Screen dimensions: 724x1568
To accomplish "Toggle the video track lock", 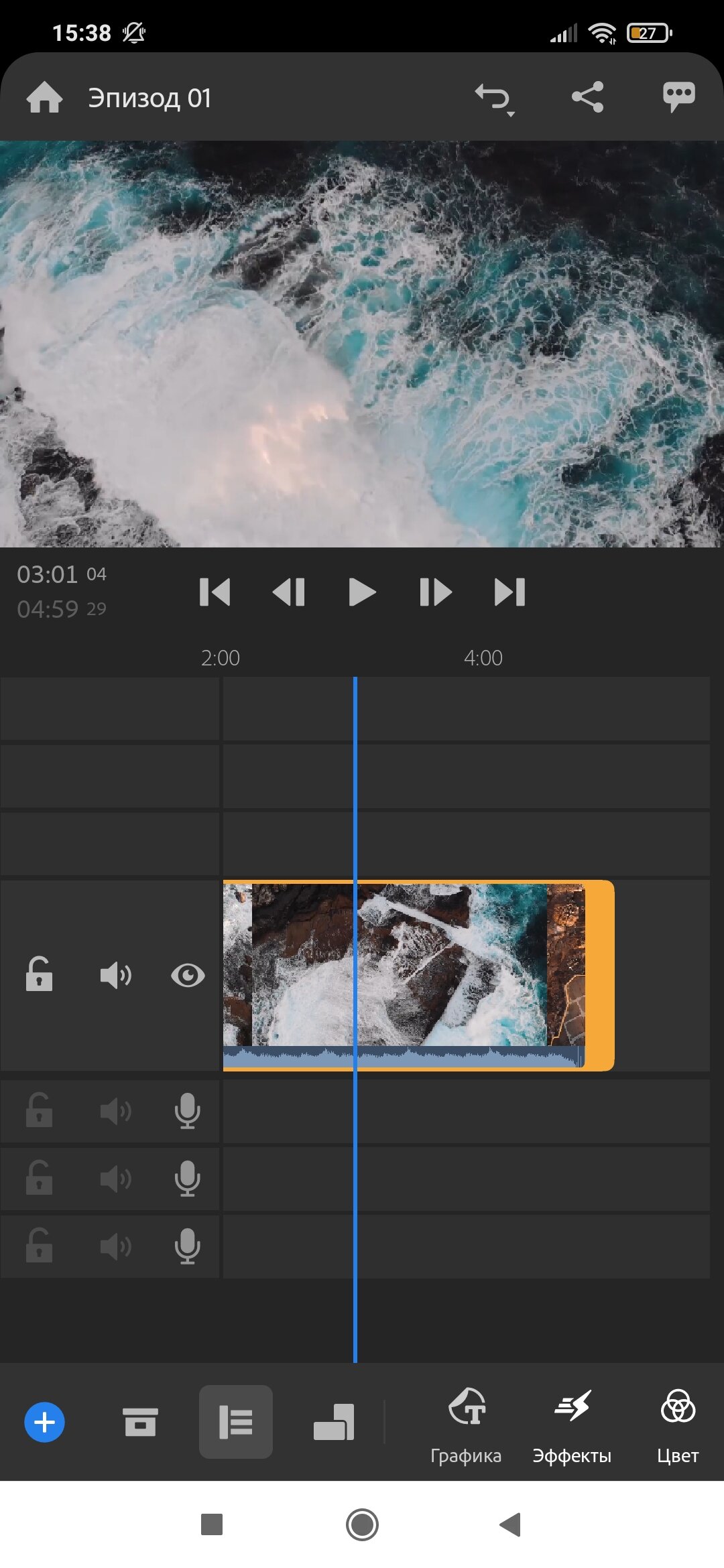I will [x=39, y=975].
